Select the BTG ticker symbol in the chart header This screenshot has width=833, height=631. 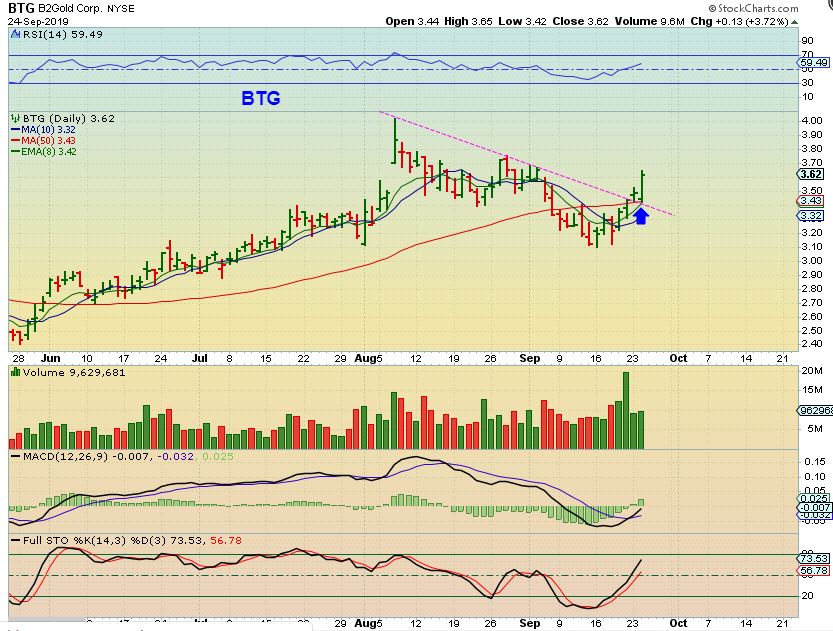(x=21, y=8)
